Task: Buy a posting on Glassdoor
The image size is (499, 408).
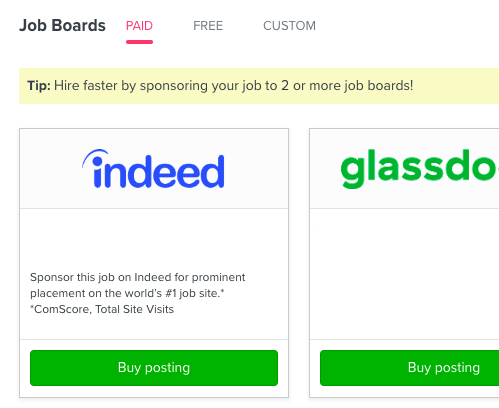Action: [410, 368]
